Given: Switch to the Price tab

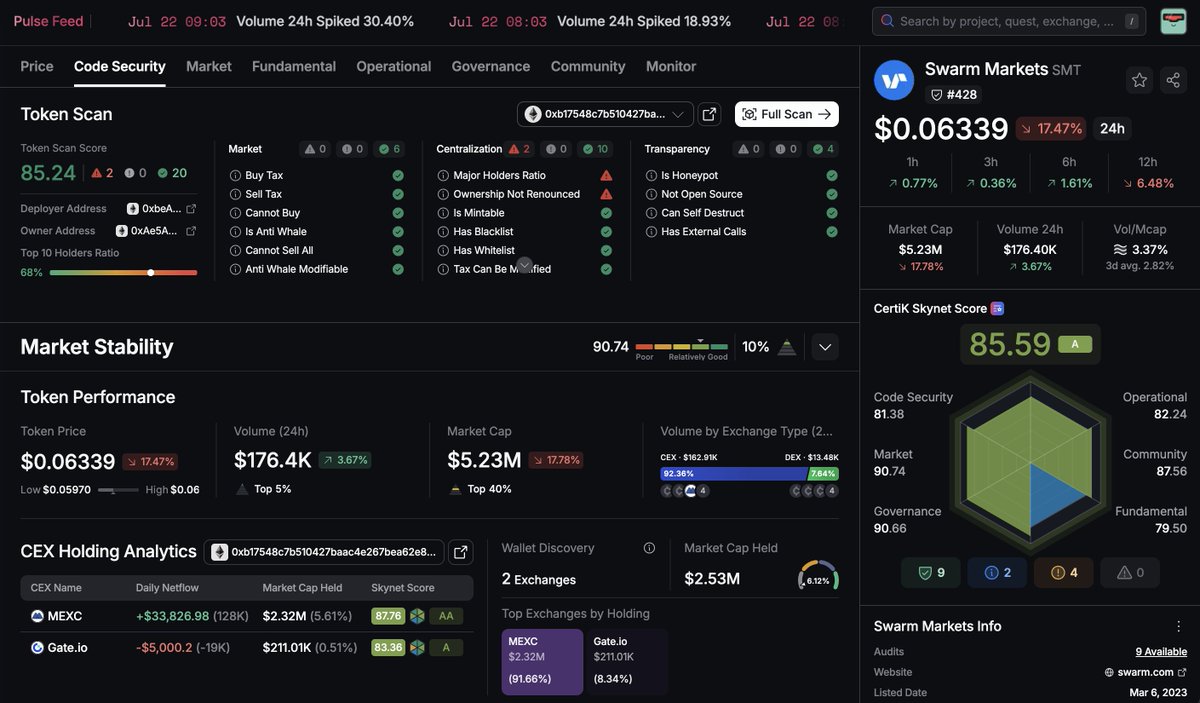Looking at the screenshot, I should tap(37, 66).
